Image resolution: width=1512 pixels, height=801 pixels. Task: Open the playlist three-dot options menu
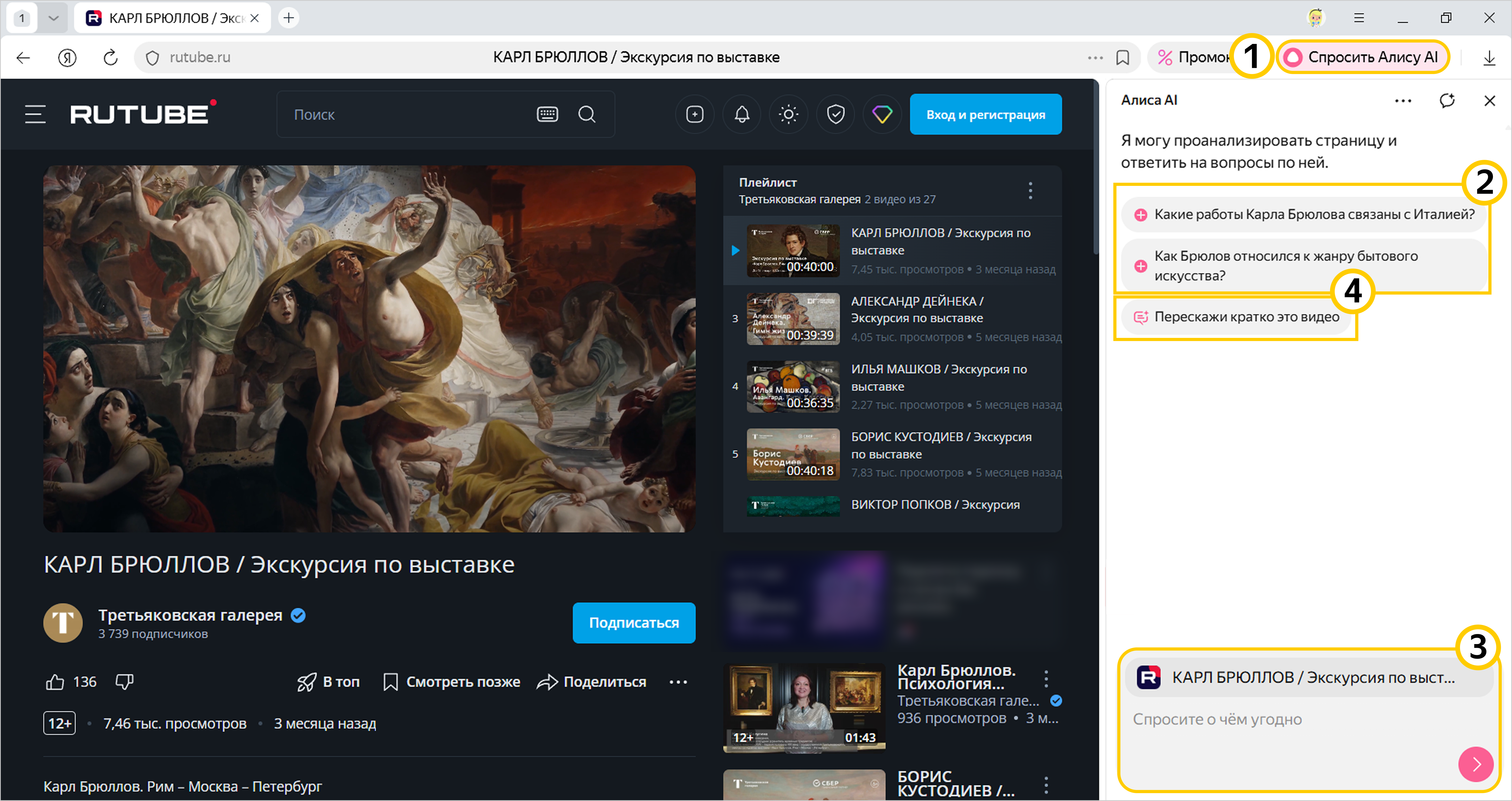(1031, 191)
